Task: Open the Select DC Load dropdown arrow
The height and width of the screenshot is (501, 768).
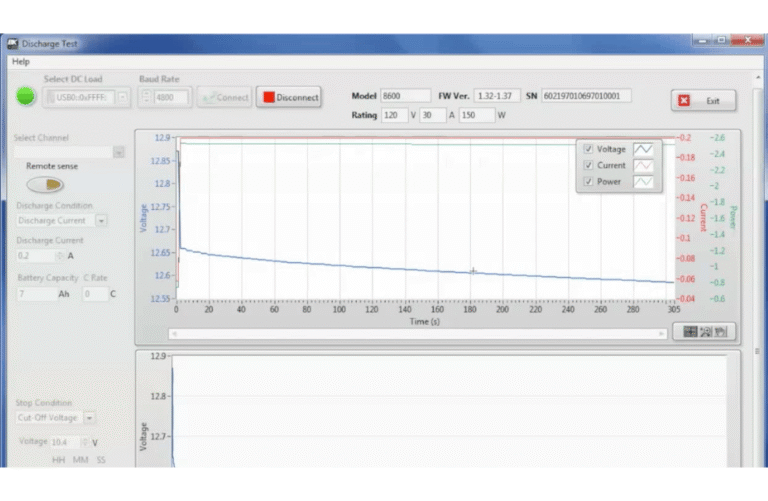Action: pyautogui.click(x=122, y=97)
